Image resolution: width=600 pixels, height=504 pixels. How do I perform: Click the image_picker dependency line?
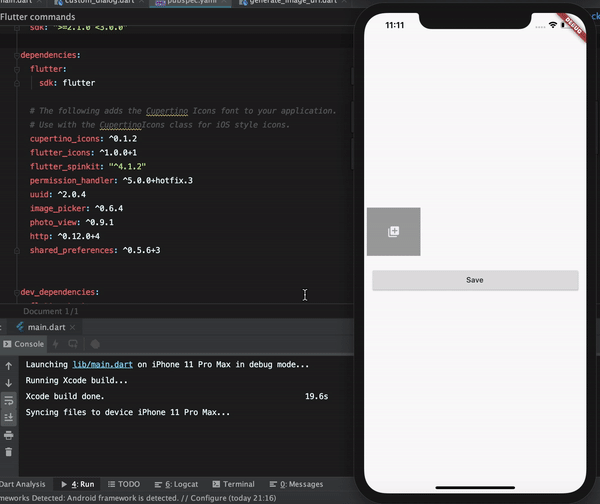pyautogui.click(x=77, y=208)
